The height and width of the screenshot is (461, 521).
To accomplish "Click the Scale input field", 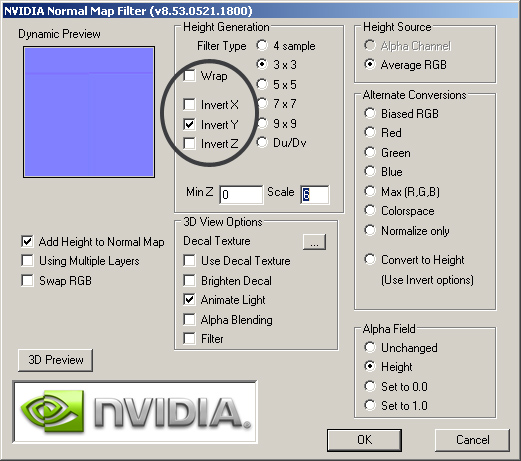I will [315, 194].
